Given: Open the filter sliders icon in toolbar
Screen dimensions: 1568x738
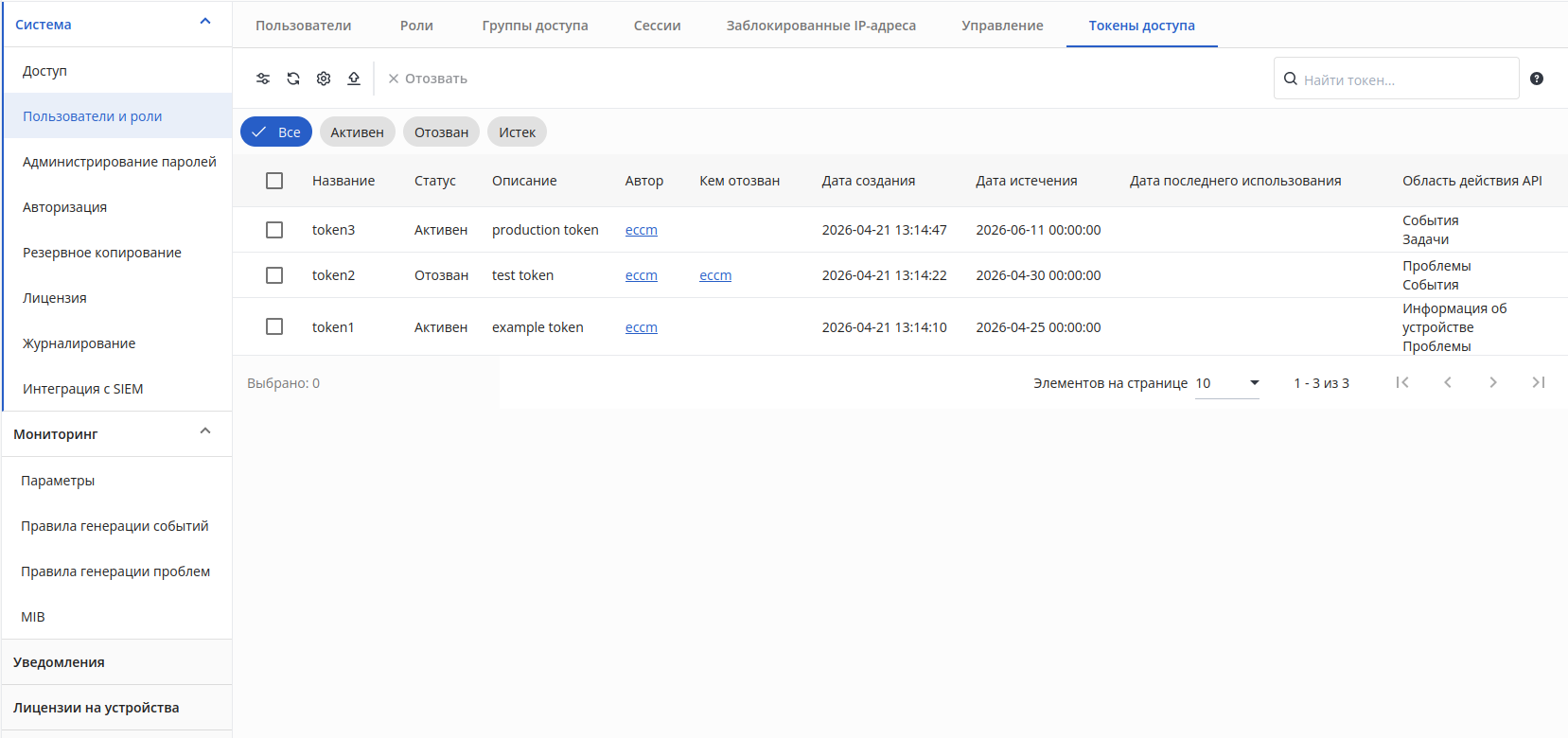Looking at the screenshot, I should [263, 79].
